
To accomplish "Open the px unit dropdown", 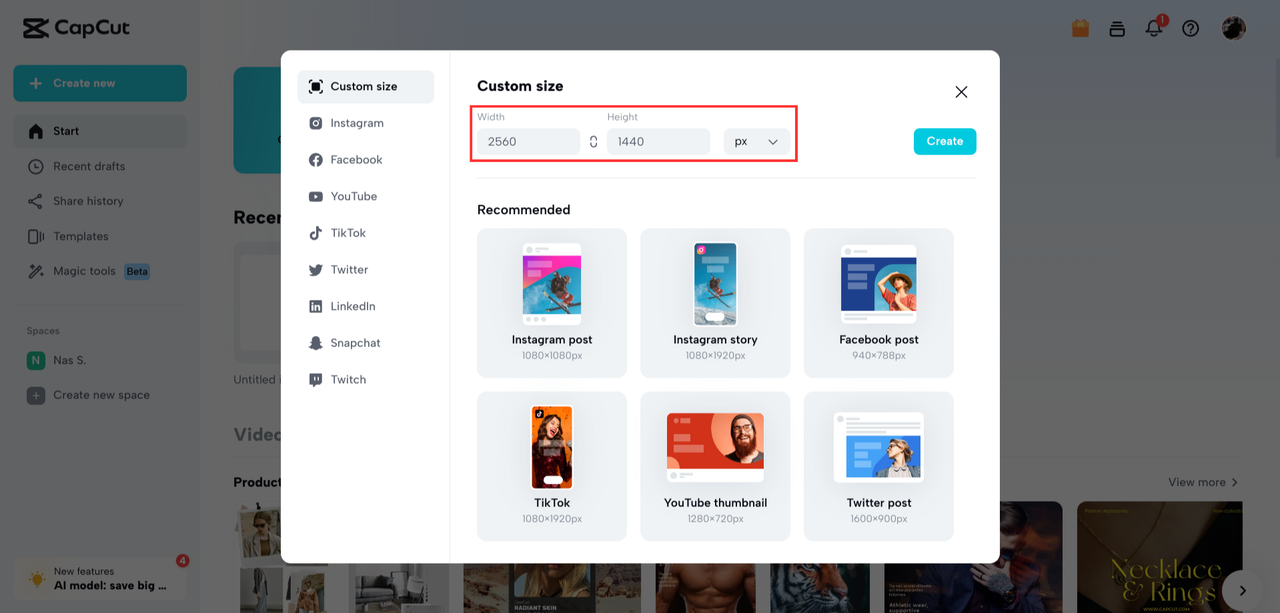I will coord(757,142).
